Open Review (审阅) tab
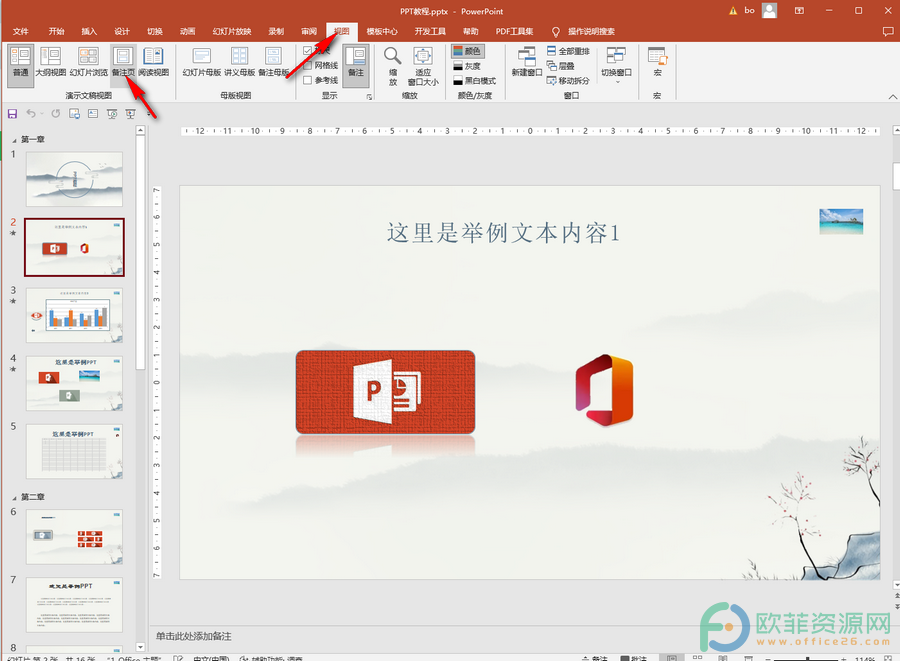 [309, 32]
